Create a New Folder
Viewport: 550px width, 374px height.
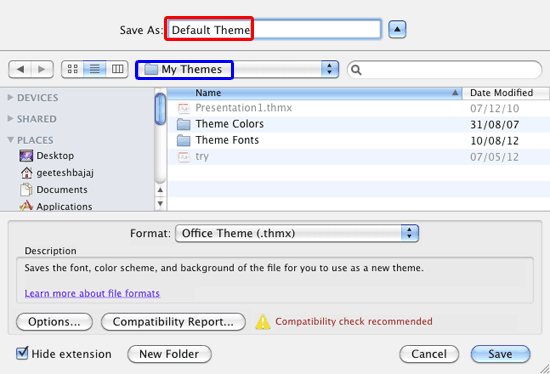pos(169,354)
